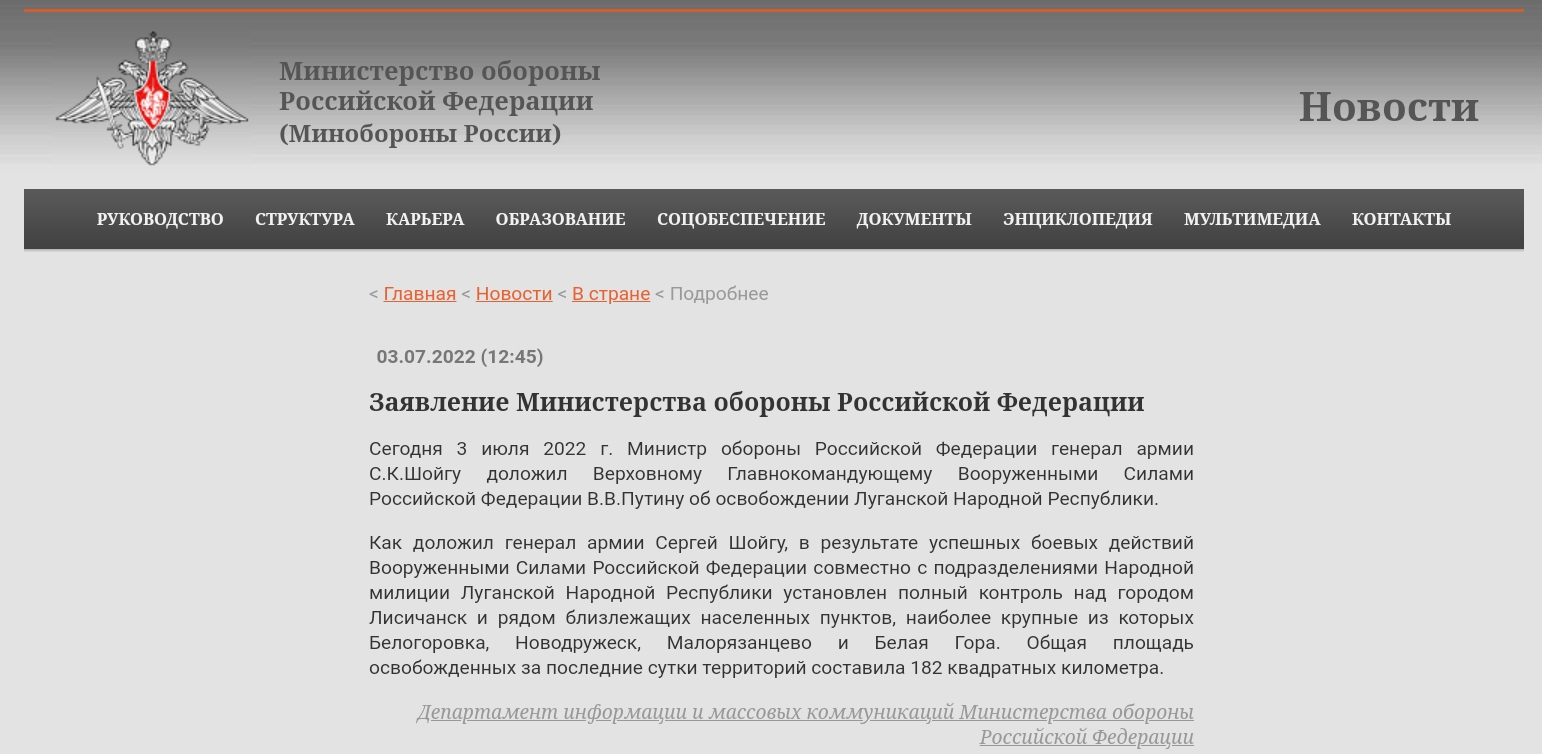Open the 'Департамент информации и массовых коммуникаций' link
Image resolution: width=1542 pixels, height=754 pixels.
coord(805,713)
